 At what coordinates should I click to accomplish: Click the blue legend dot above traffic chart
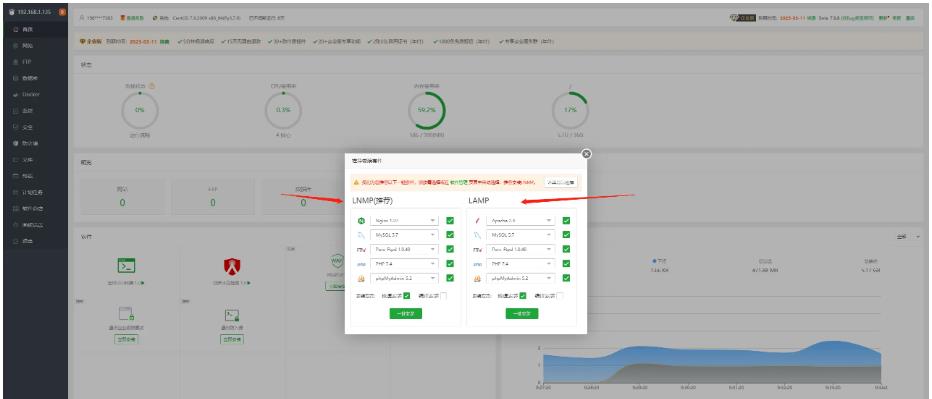(x=654, y=260)
